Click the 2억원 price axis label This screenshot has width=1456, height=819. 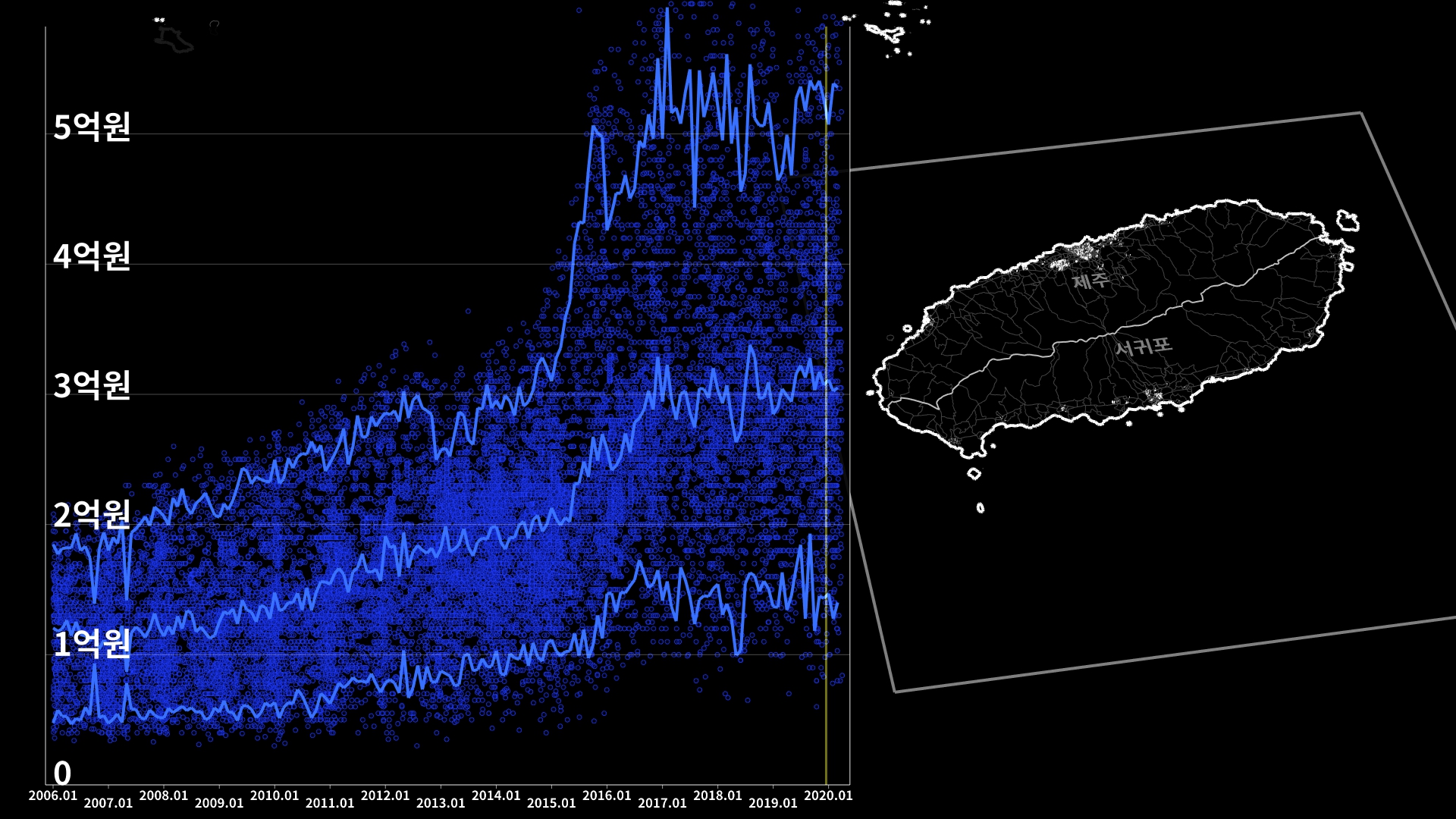92,515
